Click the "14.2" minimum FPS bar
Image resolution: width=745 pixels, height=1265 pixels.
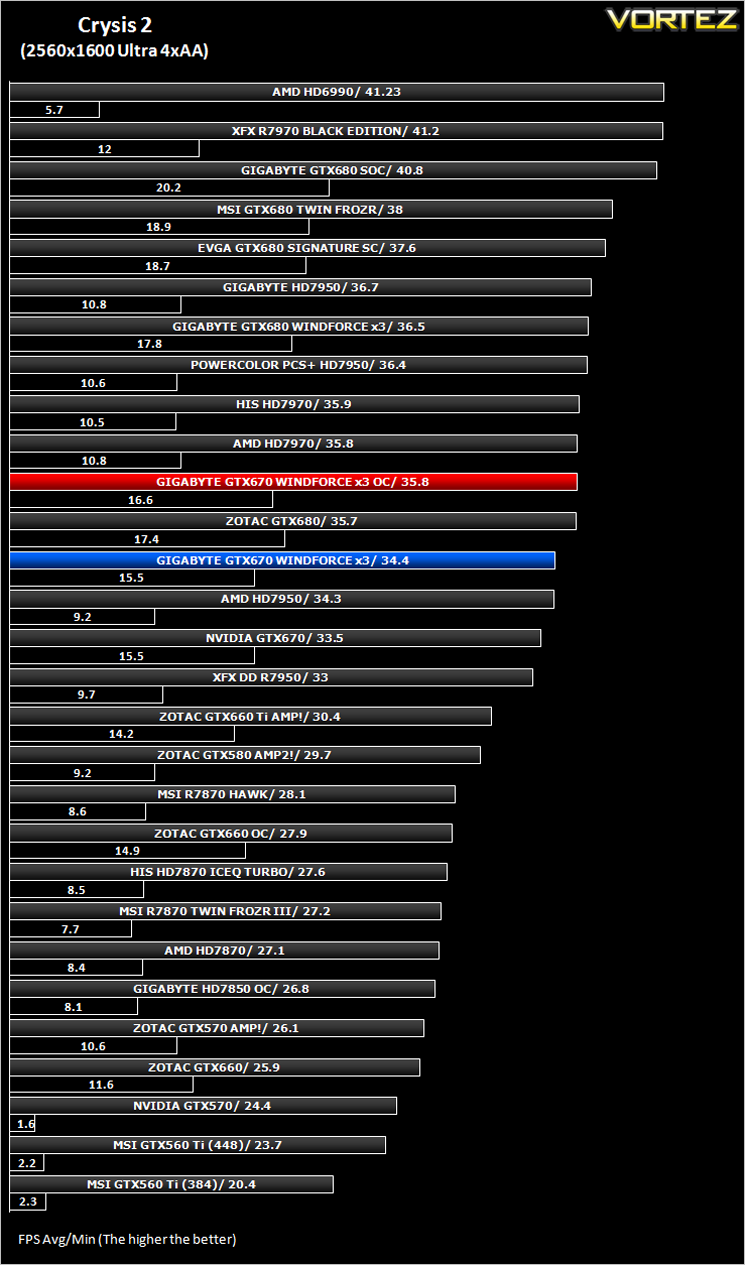point(122,735)
